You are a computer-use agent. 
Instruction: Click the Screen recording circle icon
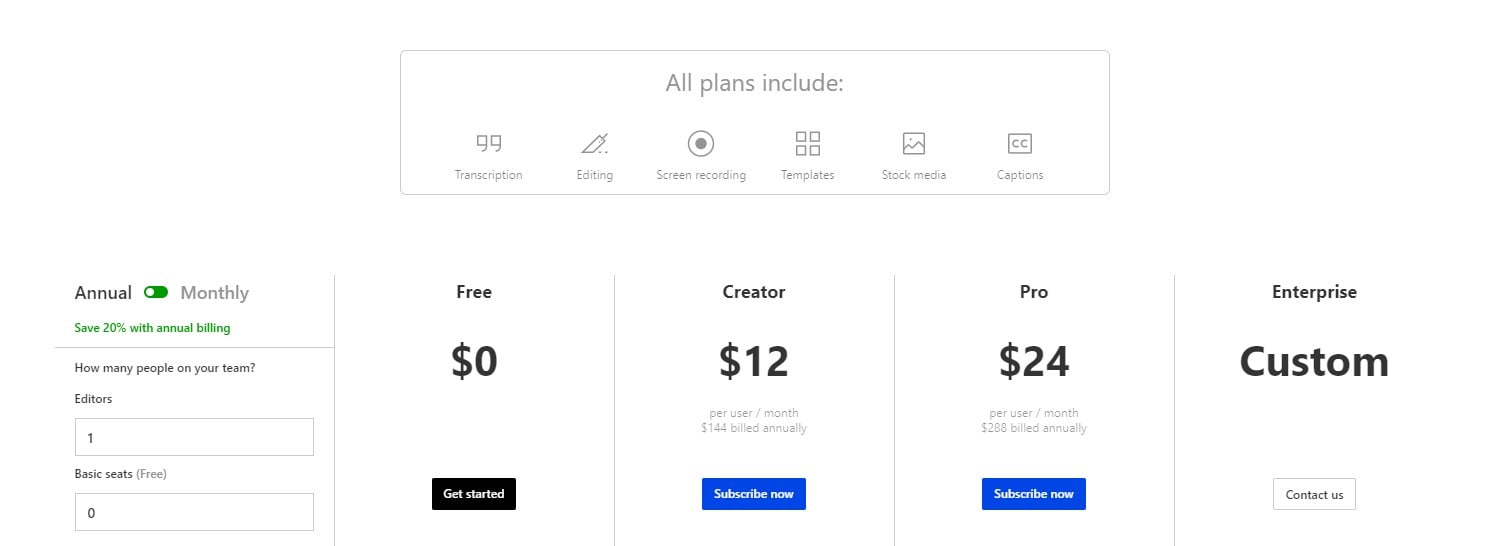701,143
